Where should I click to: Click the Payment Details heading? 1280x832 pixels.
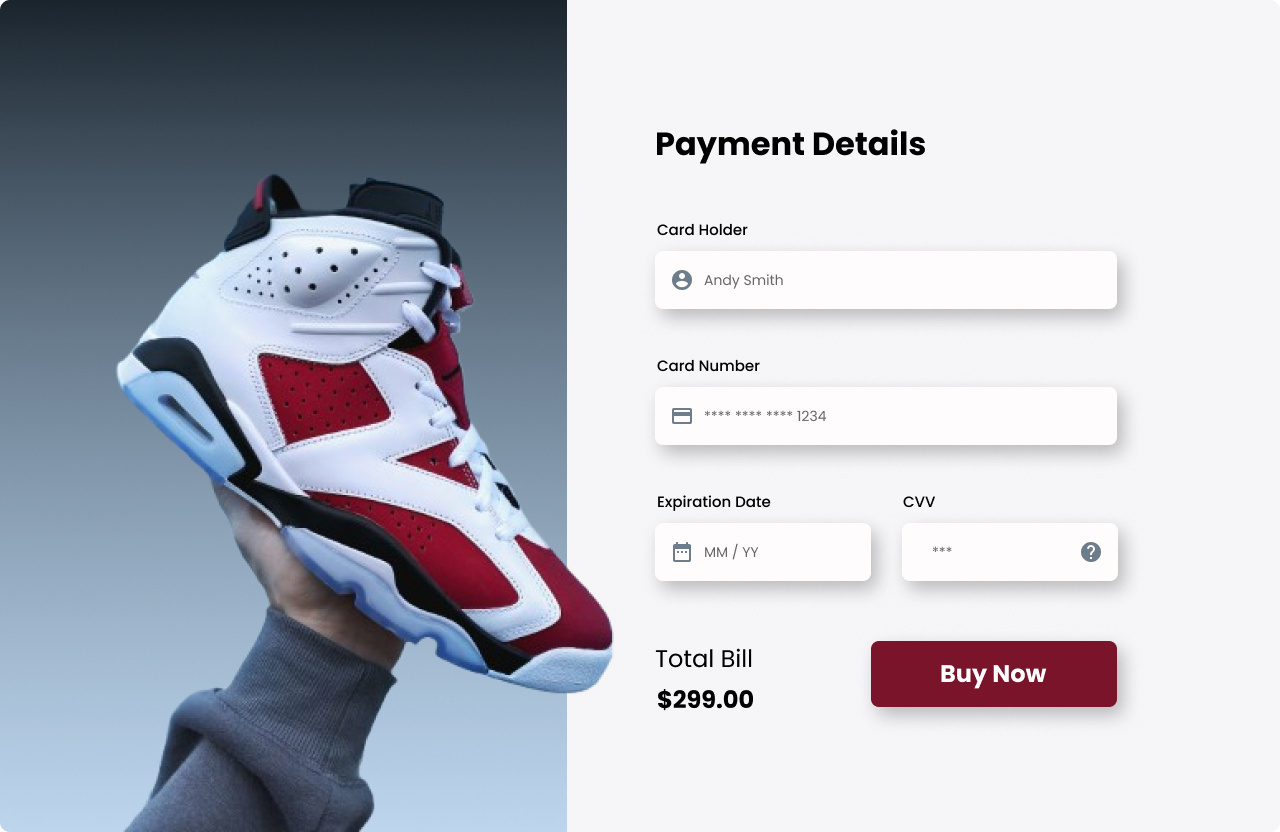coord(790,144)
